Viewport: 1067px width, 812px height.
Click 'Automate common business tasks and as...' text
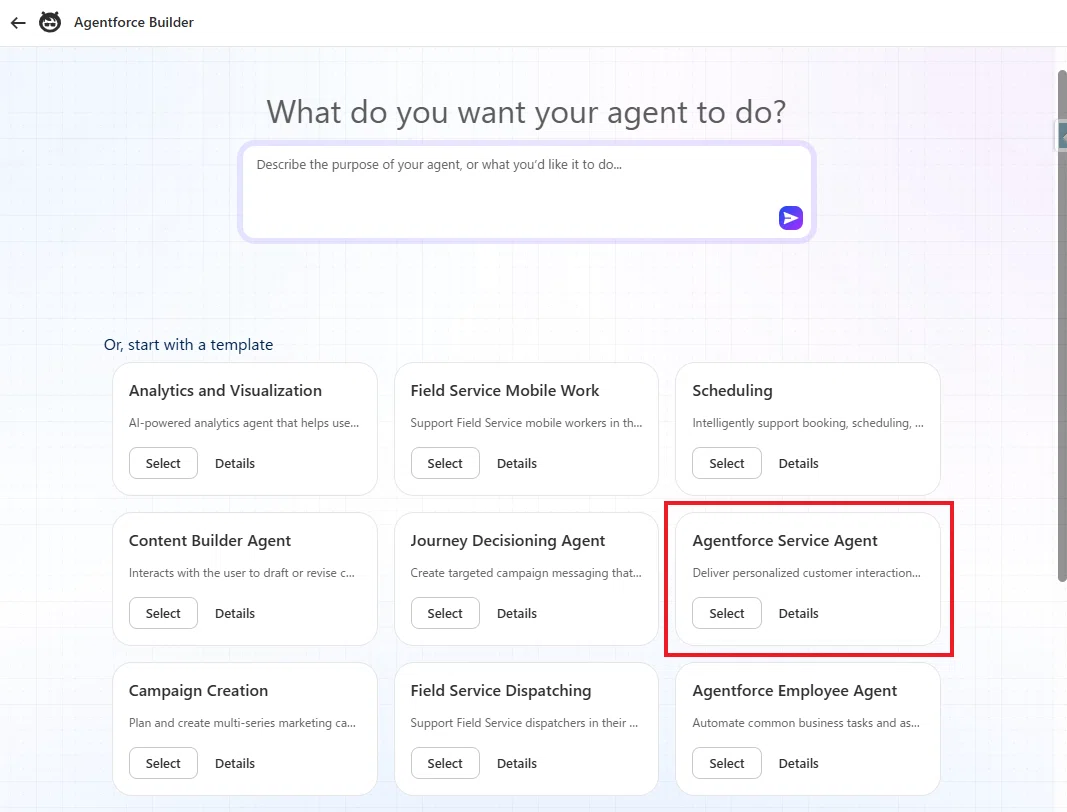pyautogui.click(x=806, y=723)
